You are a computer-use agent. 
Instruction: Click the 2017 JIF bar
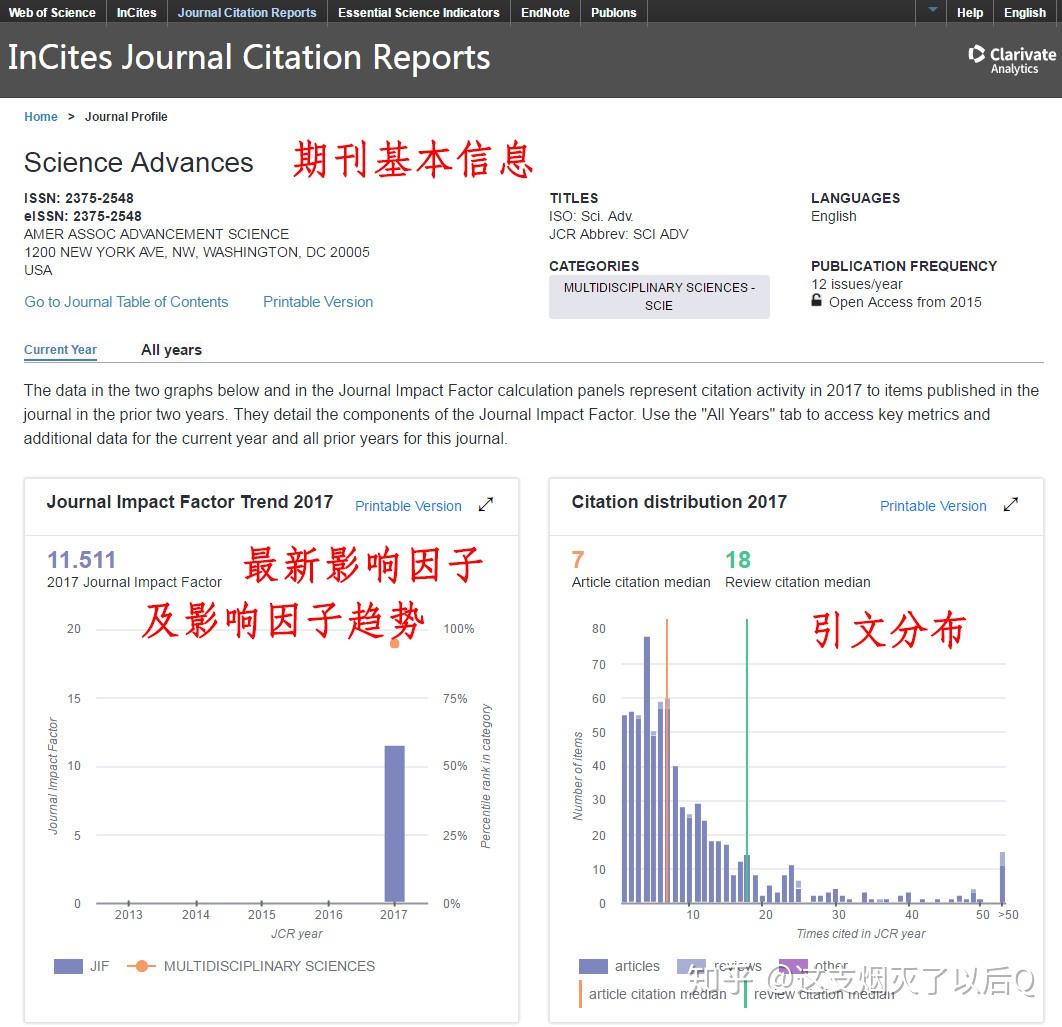point(394,823)
